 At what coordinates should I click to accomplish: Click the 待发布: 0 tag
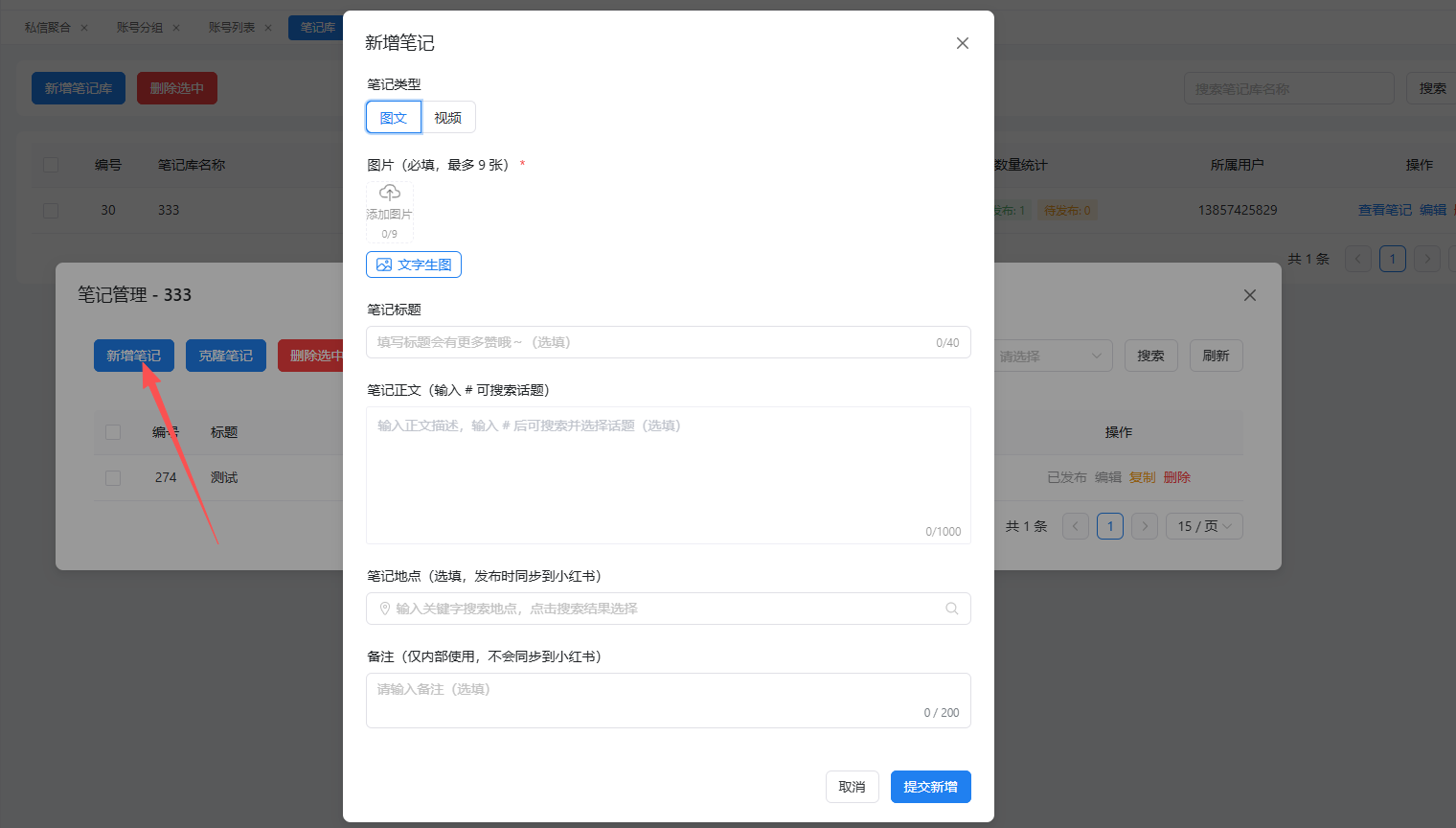click(1067, 210)
